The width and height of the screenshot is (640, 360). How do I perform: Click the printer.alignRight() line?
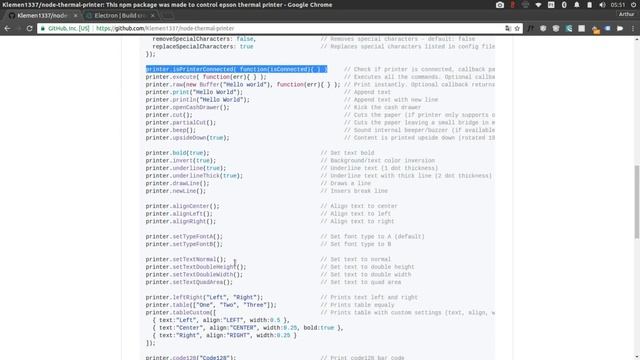(x=181, y=221)
